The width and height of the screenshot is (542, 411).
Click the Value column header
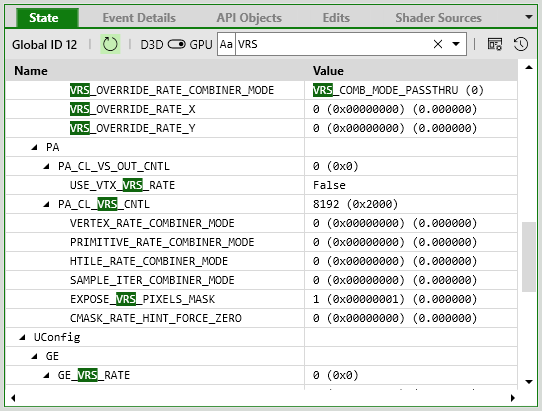click(411, 71)
